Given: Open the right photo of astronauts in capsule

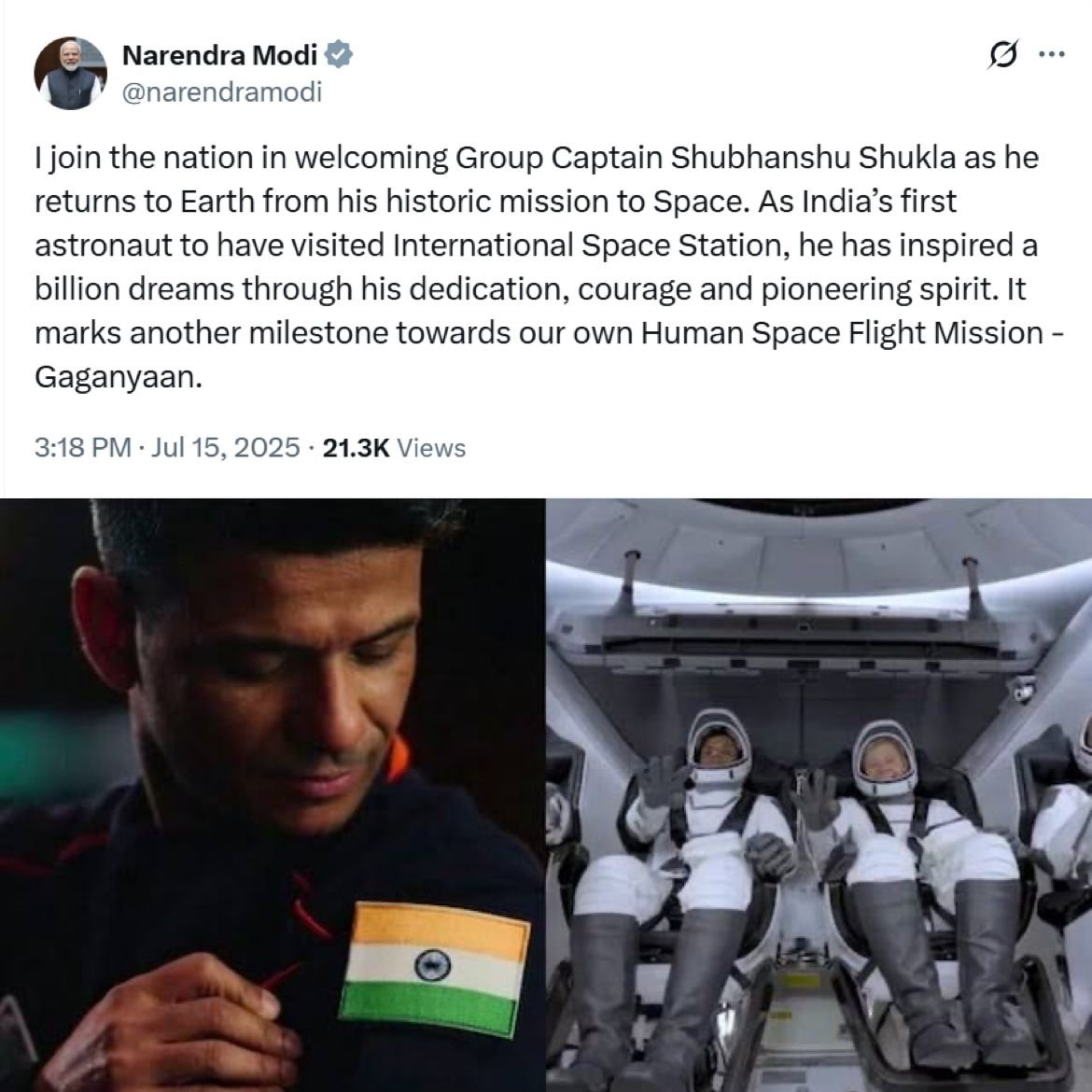Looking at the screenshot, I should tap(819, 794).
